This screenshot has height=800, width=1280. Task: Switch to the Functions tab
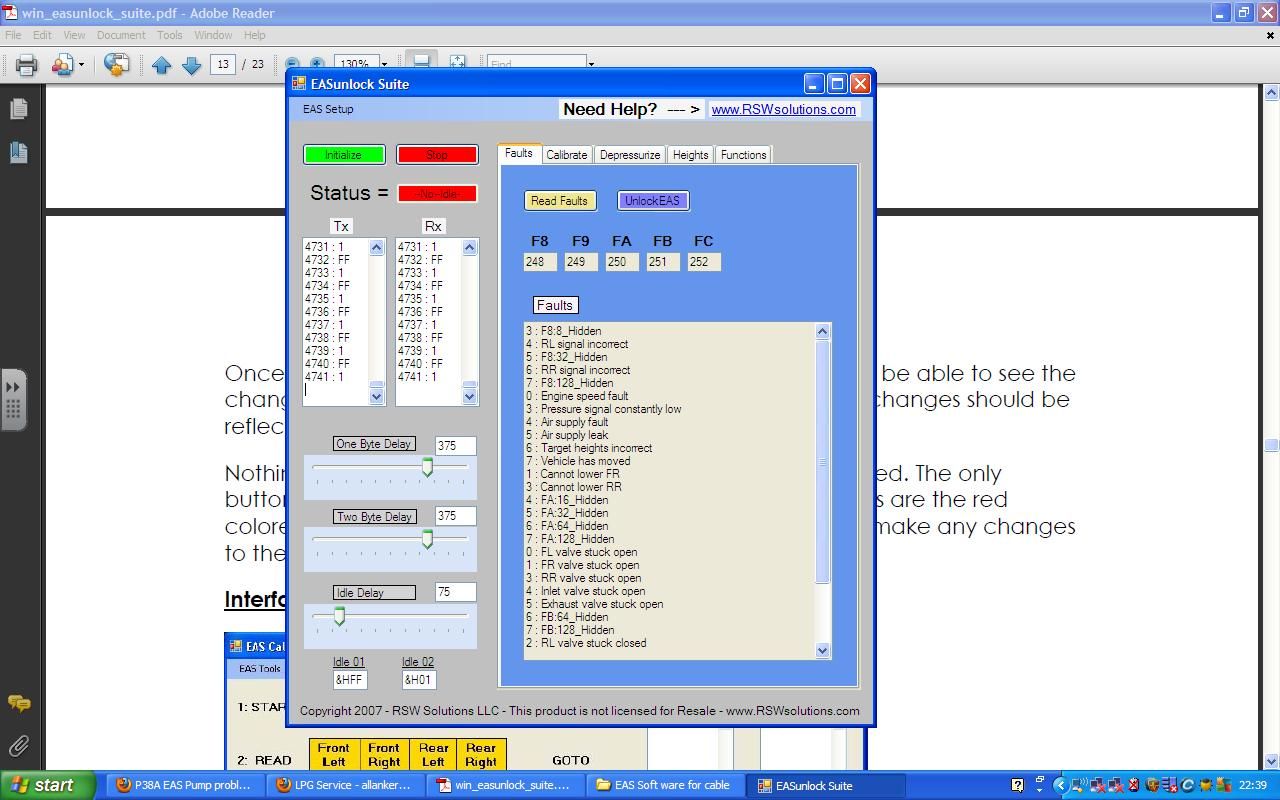pyautogui.click(x=743, y=155)
